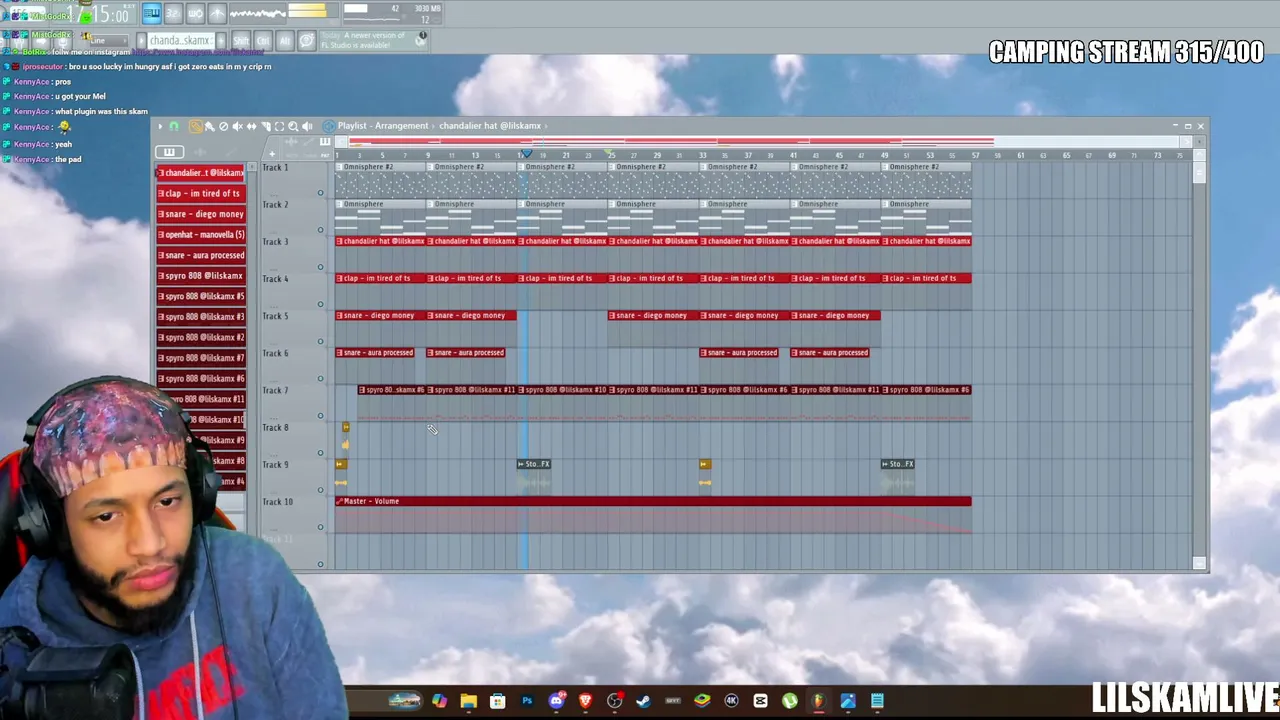Screen dimensions: 1280x720
Task: Select the Slice tool in Playlist toolbar
Action: pos(266,126)
